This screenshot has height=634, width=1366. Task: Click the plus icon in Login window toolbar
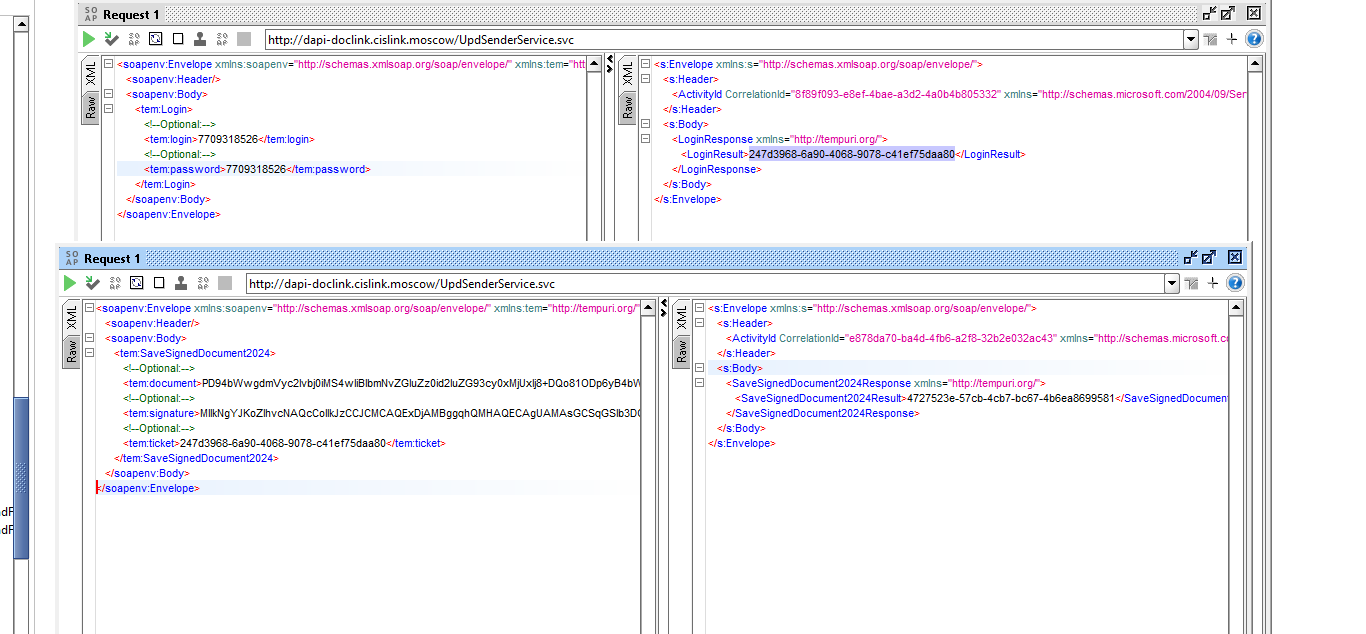click(1232, 39)
